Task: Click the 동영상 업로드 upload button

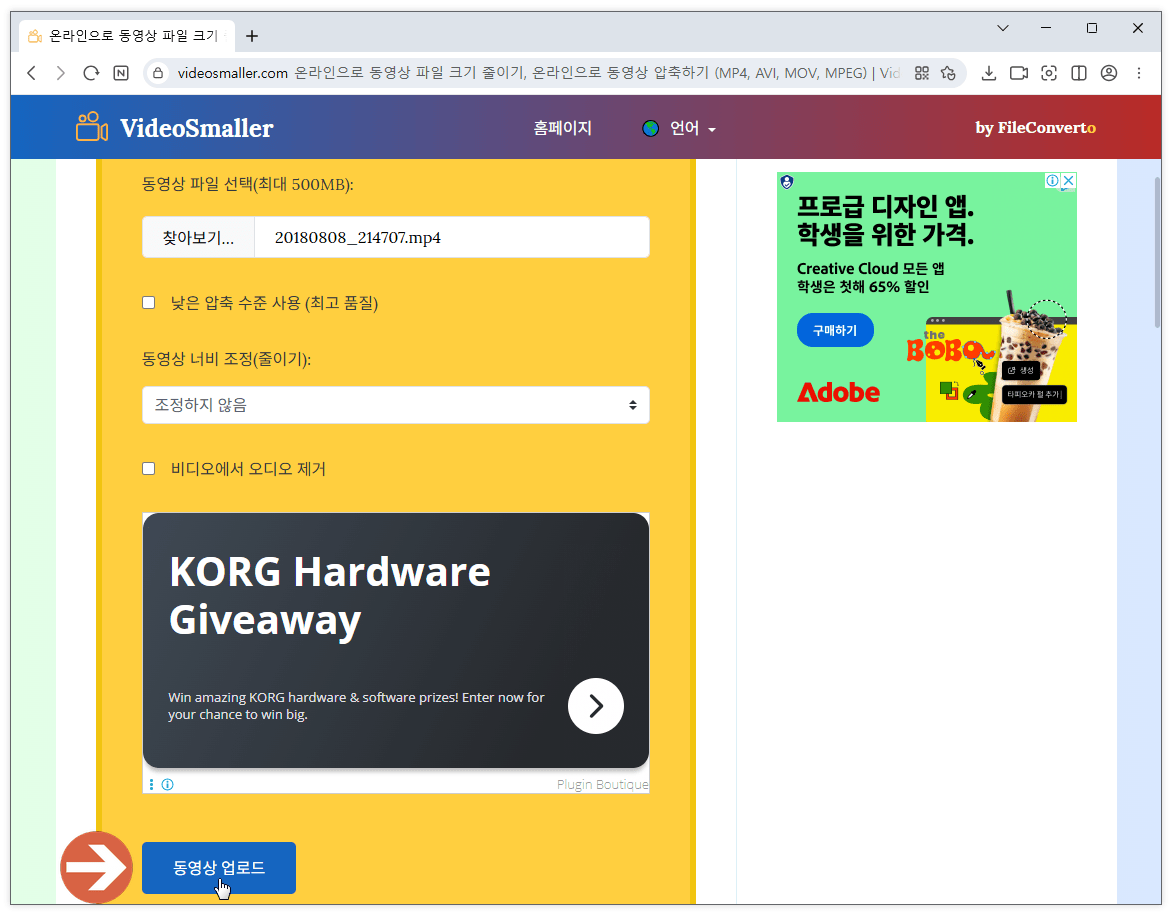Action: [219, 868]
